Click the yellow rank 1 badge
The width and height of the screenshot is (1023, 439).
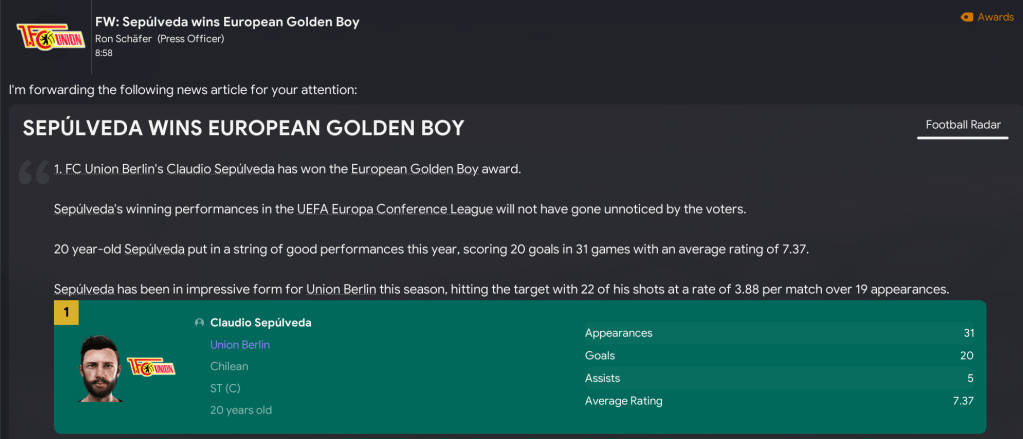(66, 313)
